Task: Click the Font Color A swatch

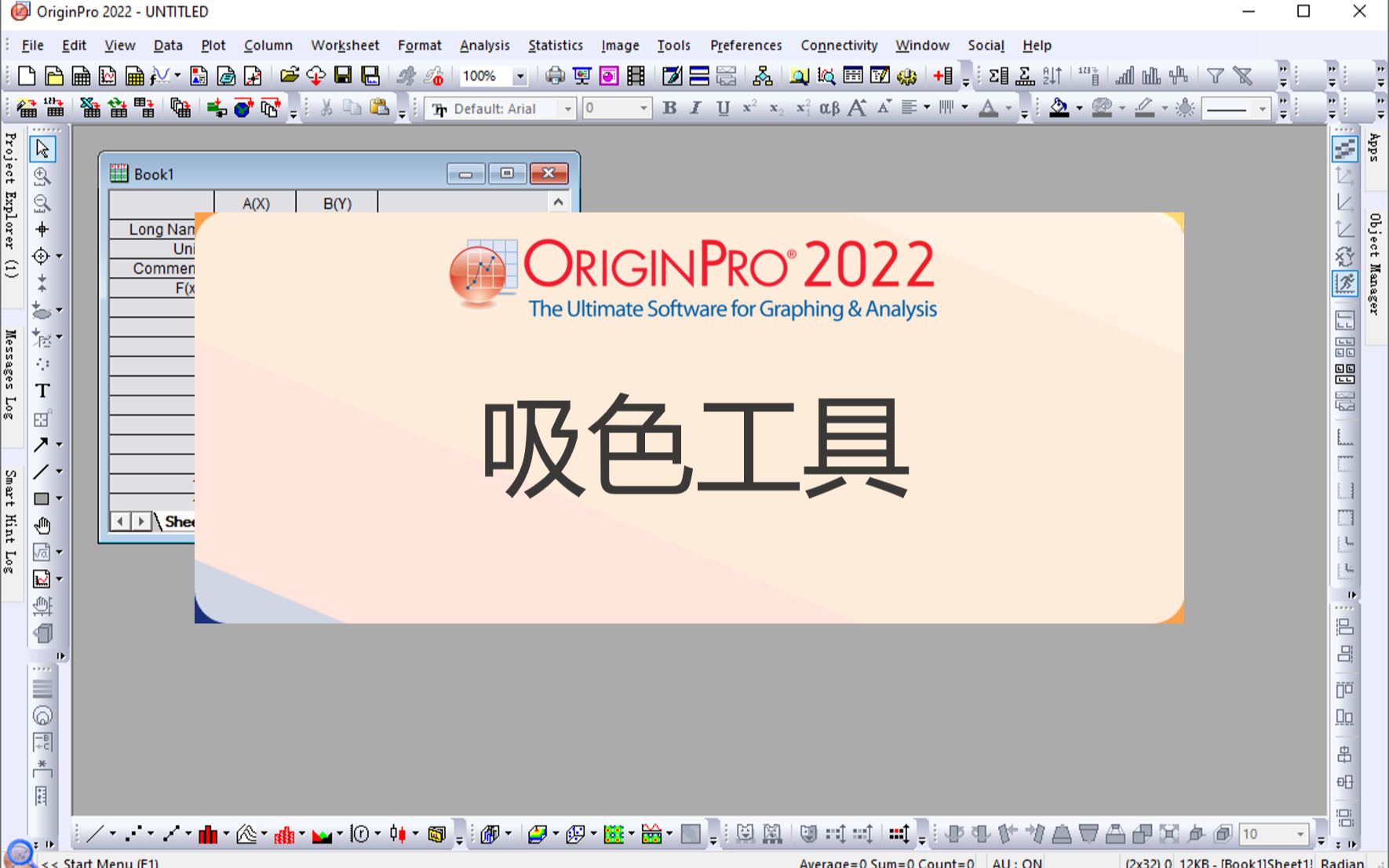Action: tap(989, 108)
